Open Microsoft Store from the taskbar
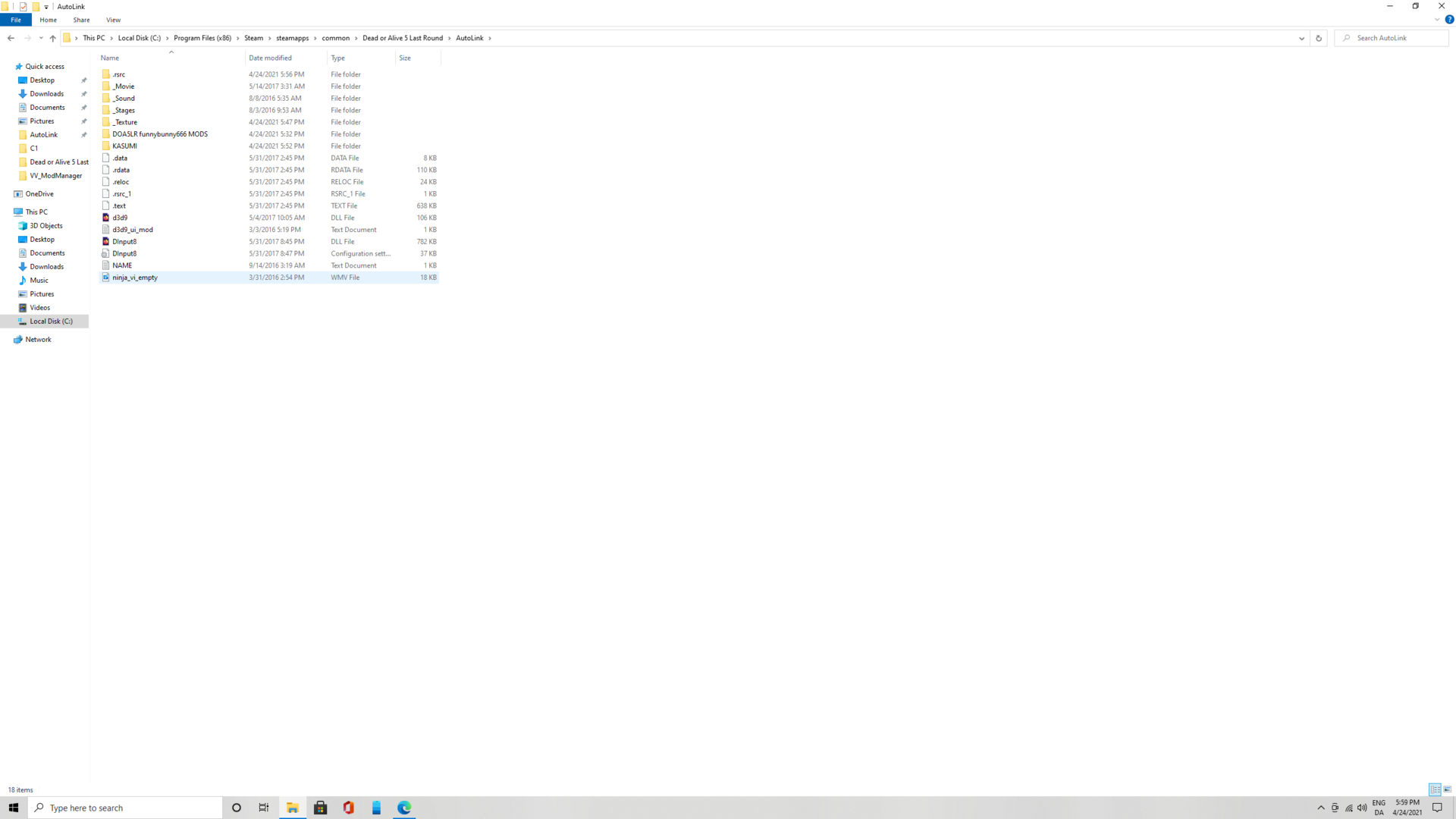The image size is (1456, 819). (x=320, y=808)
